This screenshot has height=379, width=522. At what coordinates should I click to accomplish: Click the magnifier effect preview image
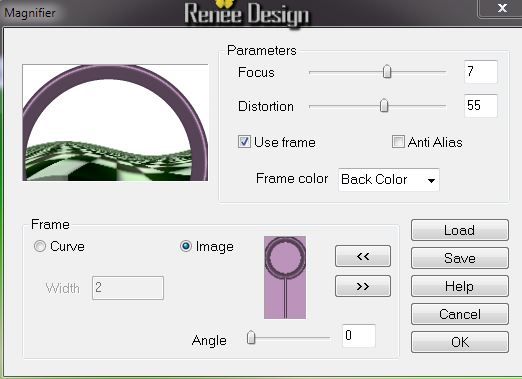115,123
